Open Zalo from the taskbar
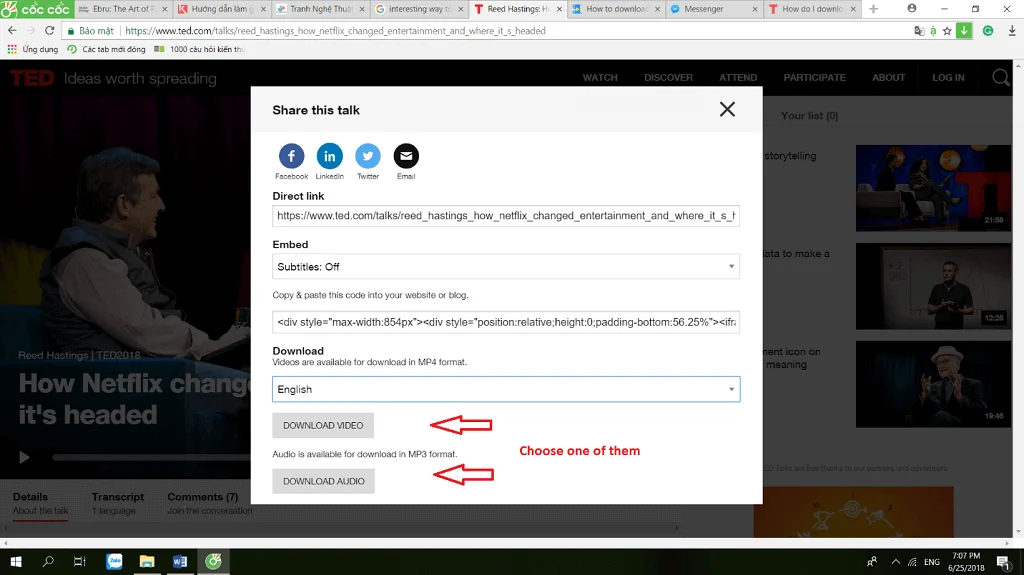 click(114, 561)
